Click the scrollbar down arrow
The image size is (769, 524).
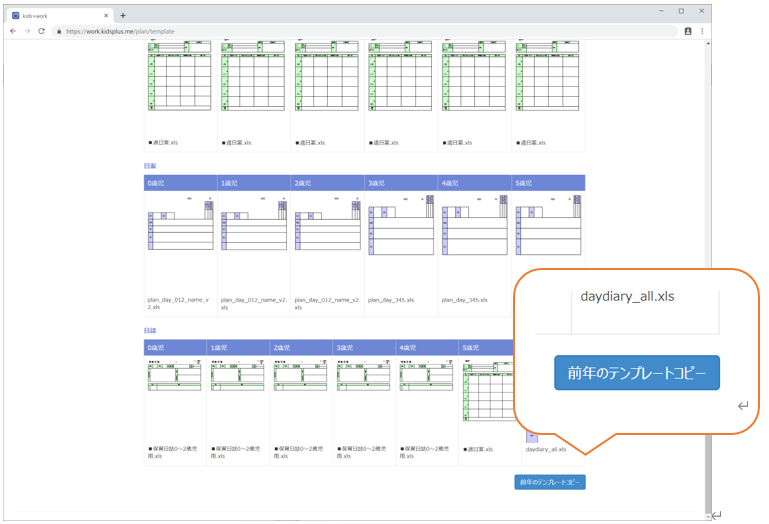tap(708, 517)
